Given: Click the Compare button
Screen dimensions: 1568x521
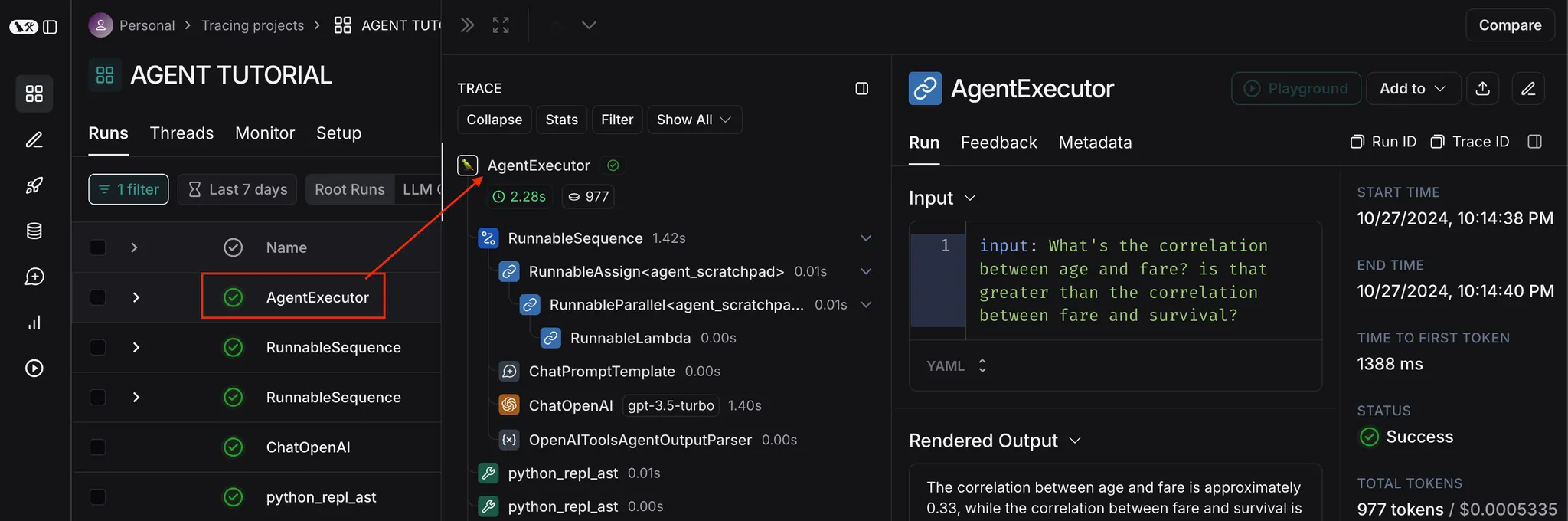Looking at the screenshot, I should click(1510, 25).
